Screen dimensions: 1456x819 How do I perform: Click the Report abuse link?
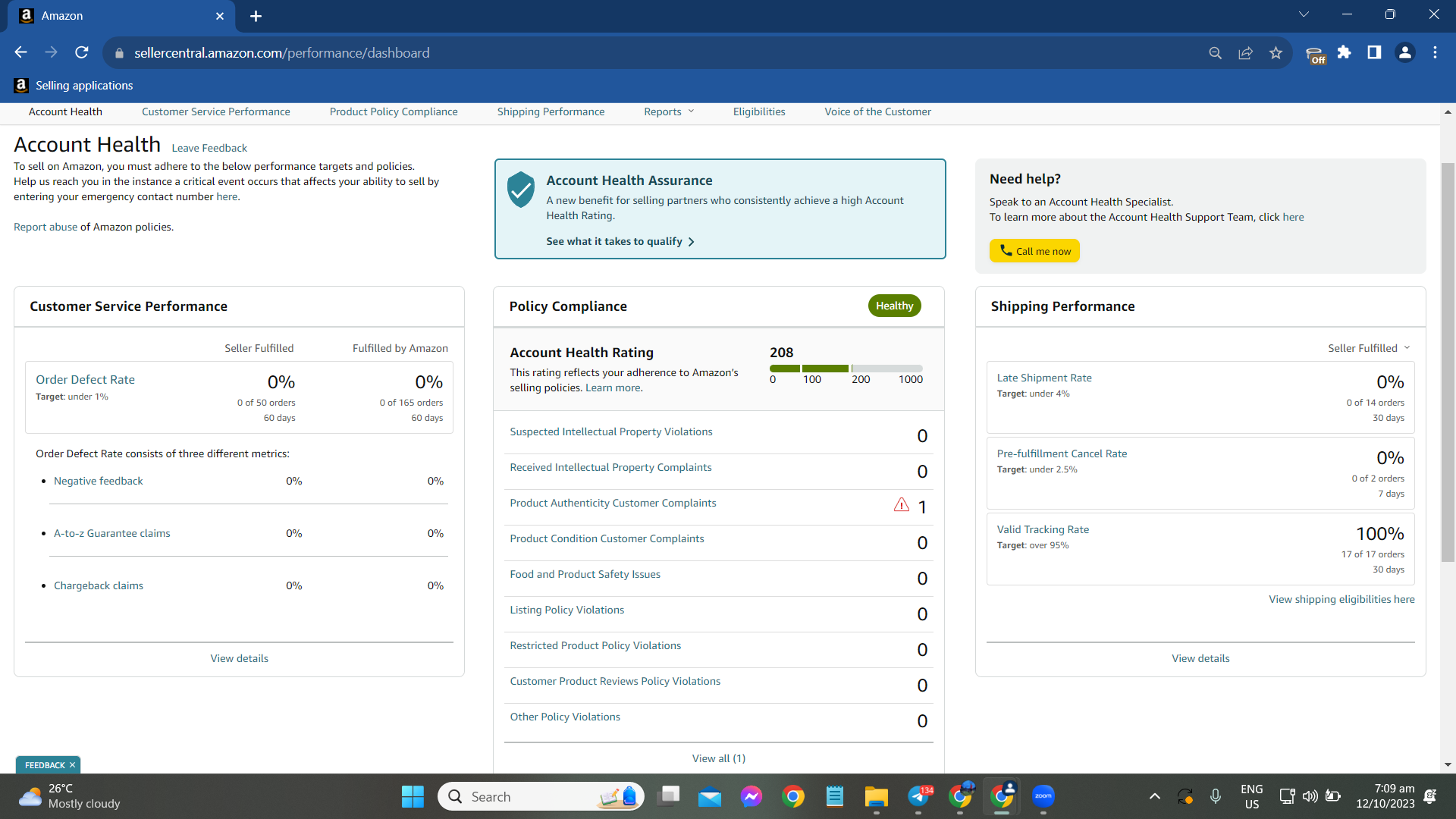pos(45,227)
